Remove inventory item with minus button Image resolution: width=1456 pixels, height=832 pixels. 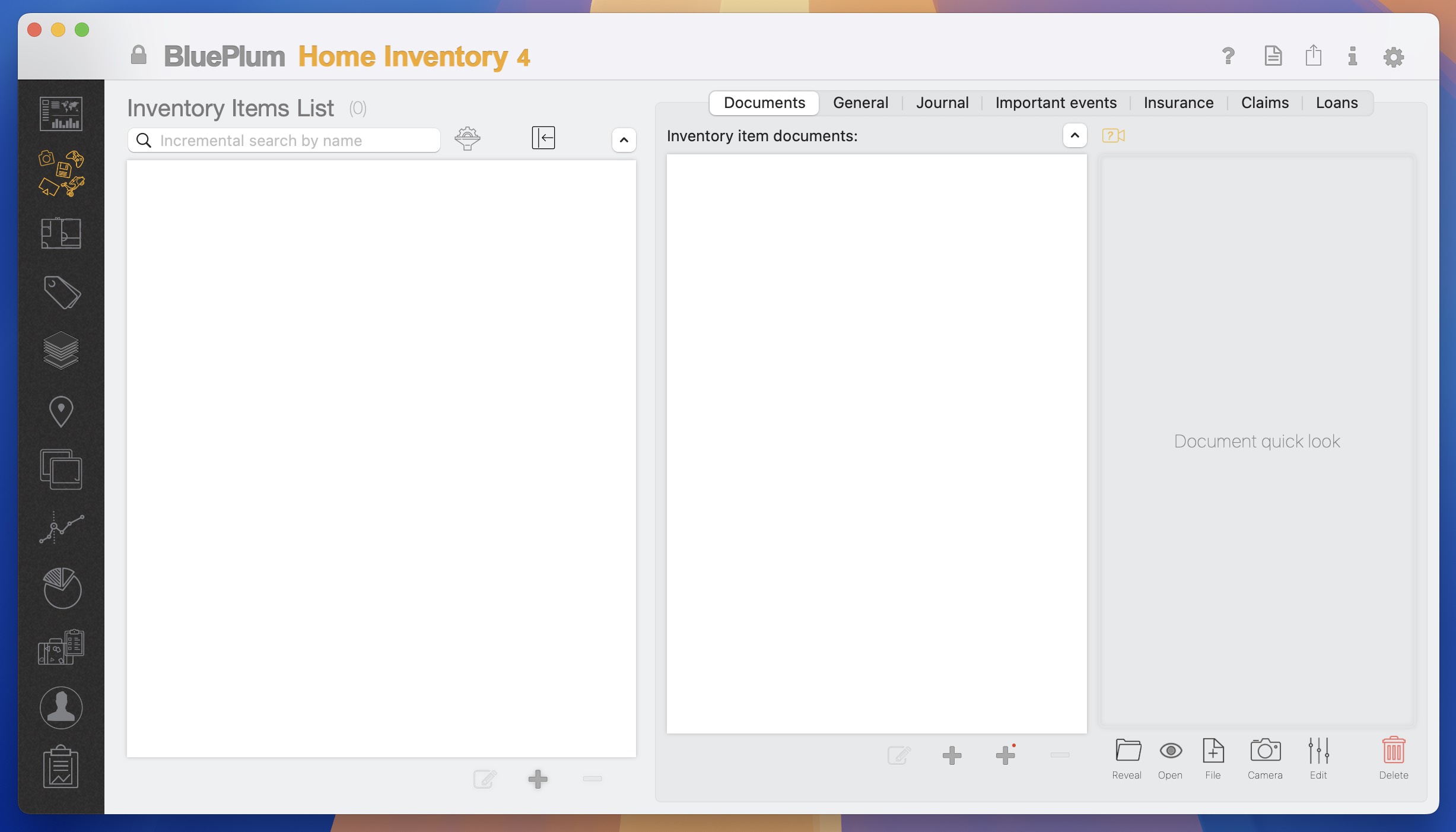pyautogui.click(x=592, y=779)
